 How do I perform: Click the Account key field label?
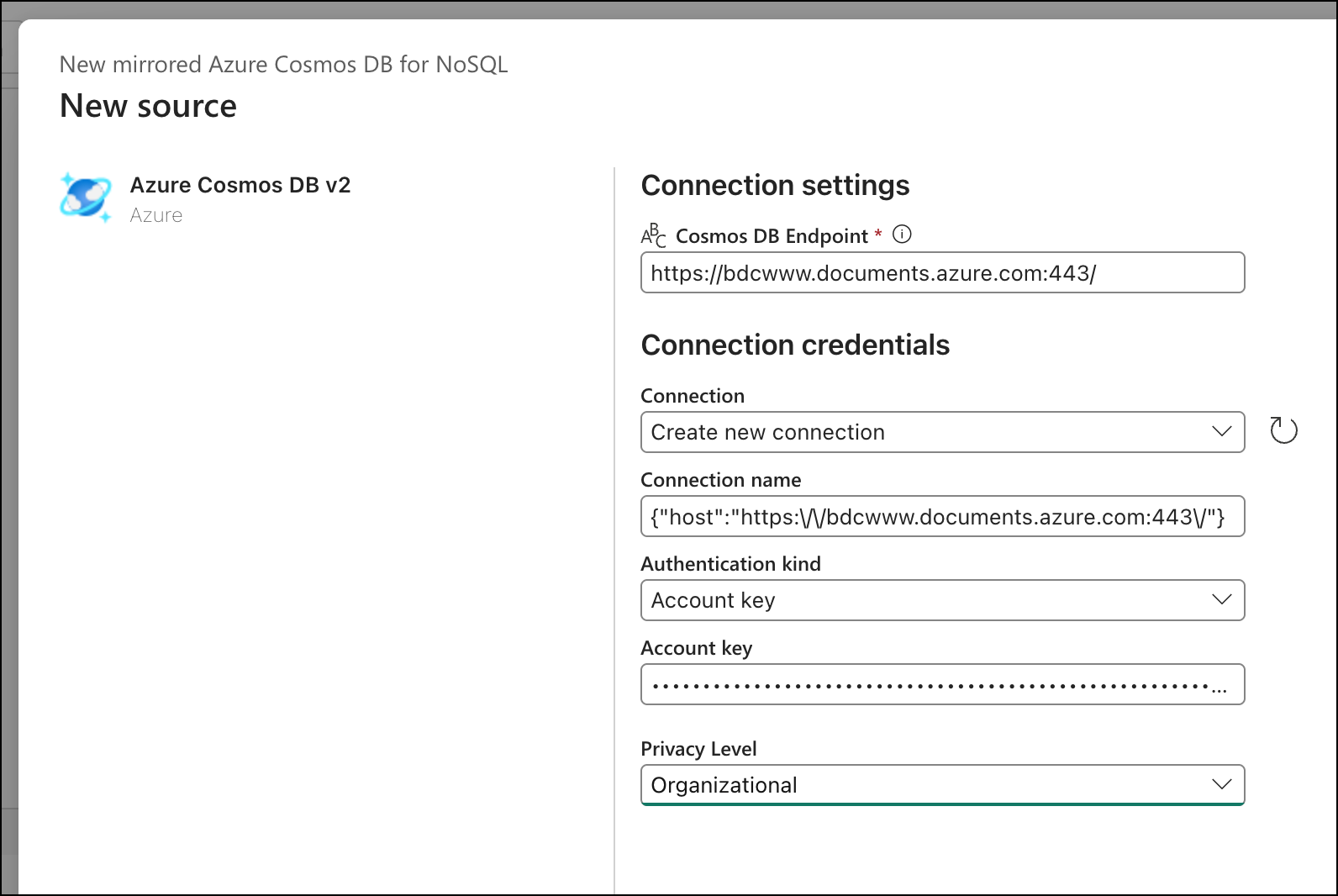click(697, 648)
